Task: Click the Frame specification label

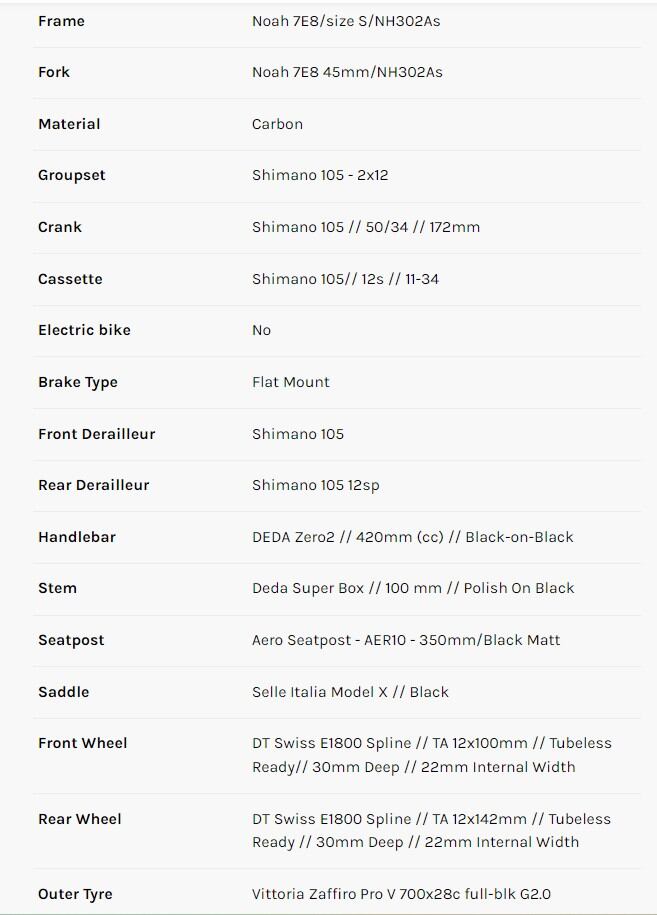Action: [x=61, y=21]
